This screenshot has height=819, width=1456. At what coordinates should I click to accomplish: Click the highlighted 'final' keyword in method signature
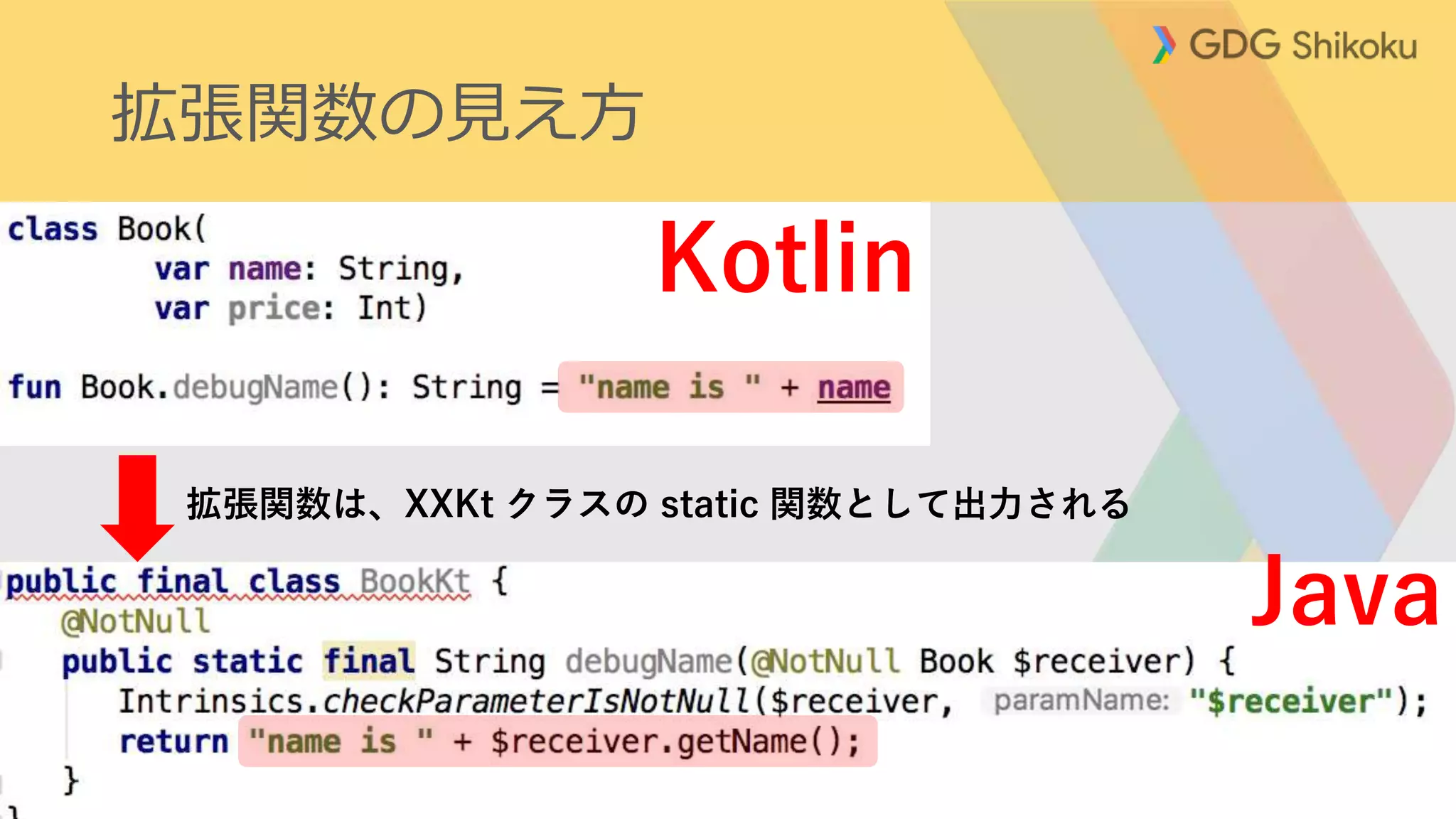pyautogui.click(x=369, y=661)
